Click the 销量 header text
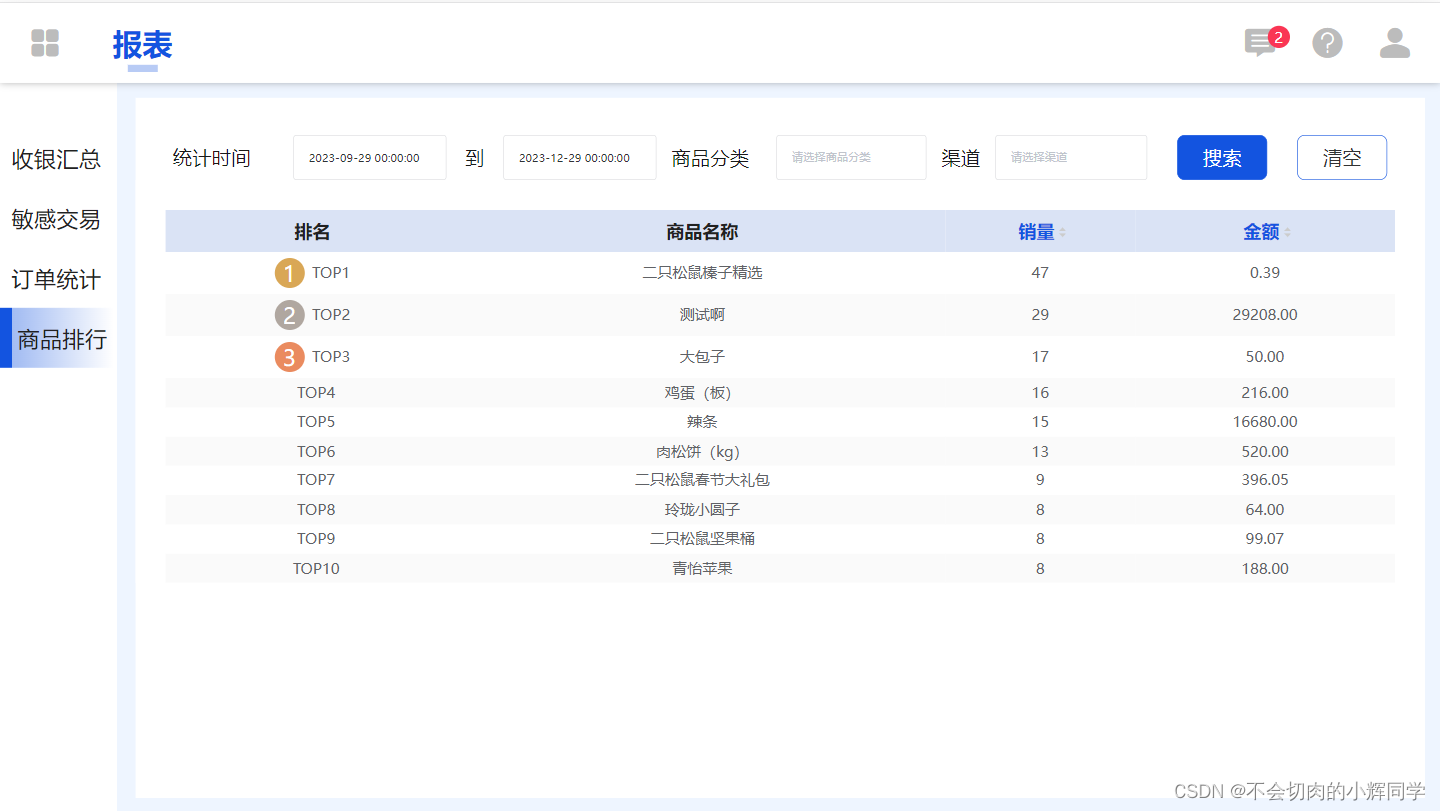This screenshot has height=811, width=1440. coord(1037,232)
